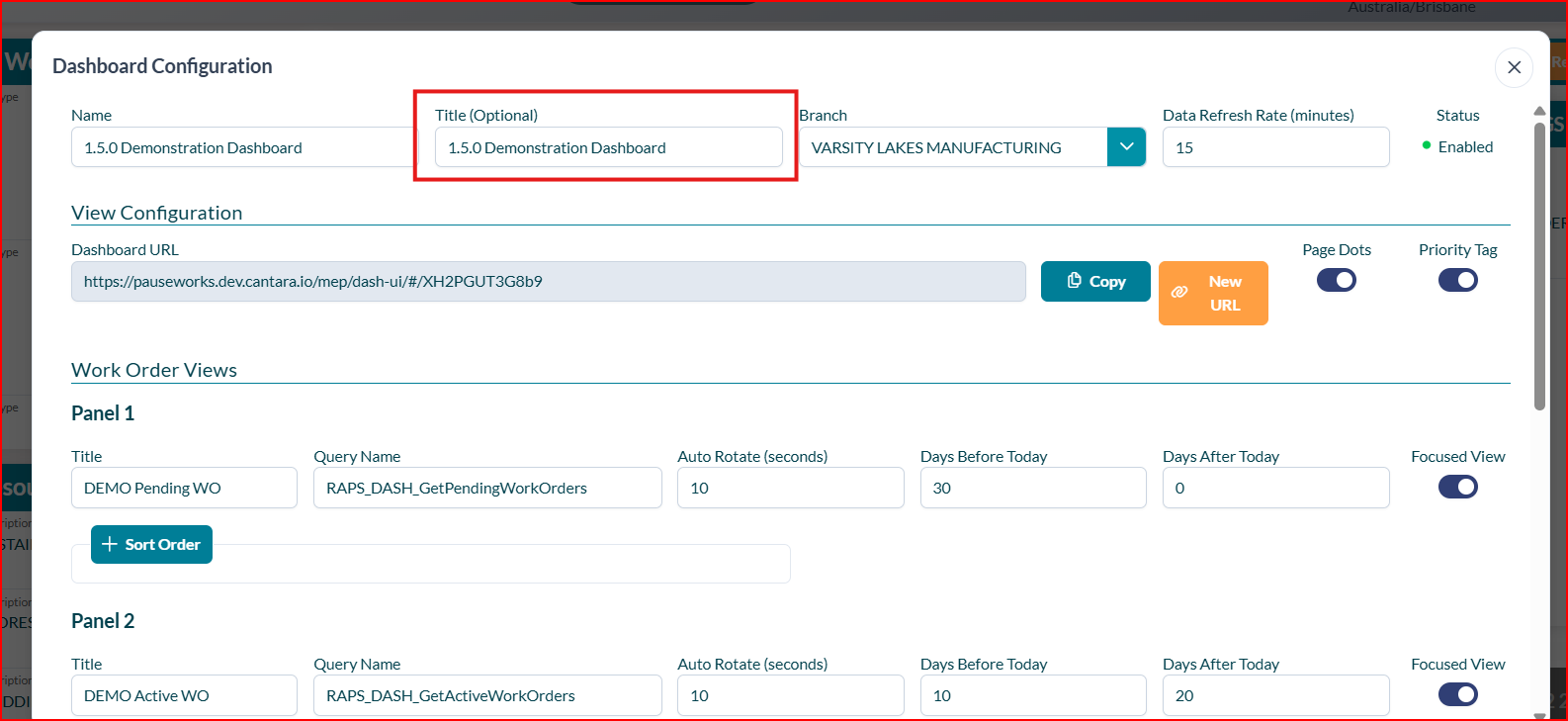
Task: Disable the Priority Tag toggle
Action: 1457,281
